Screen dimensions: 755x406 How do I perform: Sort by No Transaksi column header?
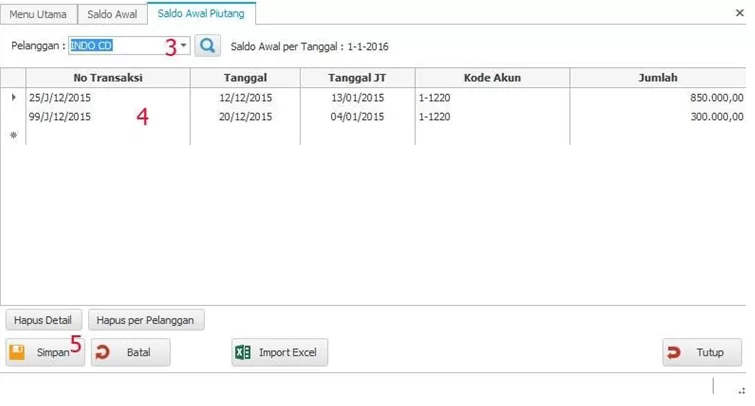pos(108,78)
